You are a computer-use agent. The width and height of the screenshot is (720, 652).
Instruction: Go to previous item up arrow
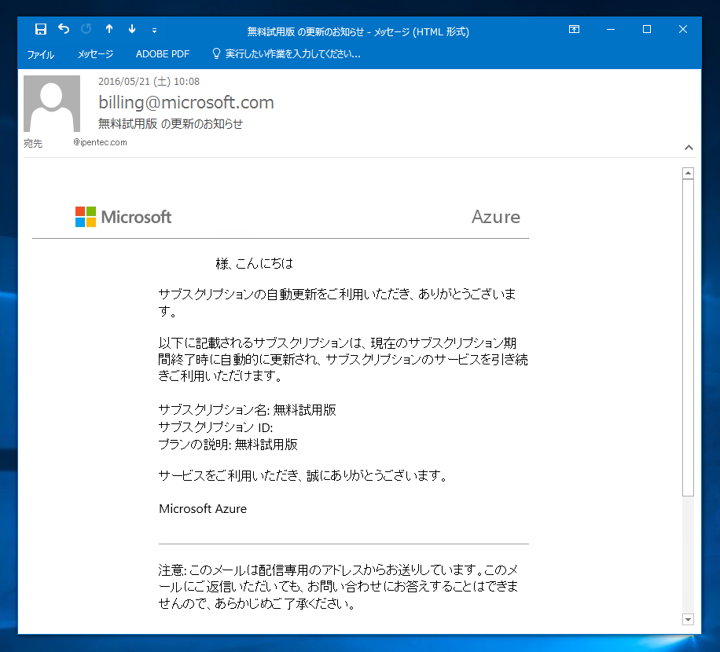pyautogui.click(x=109, y=29)
